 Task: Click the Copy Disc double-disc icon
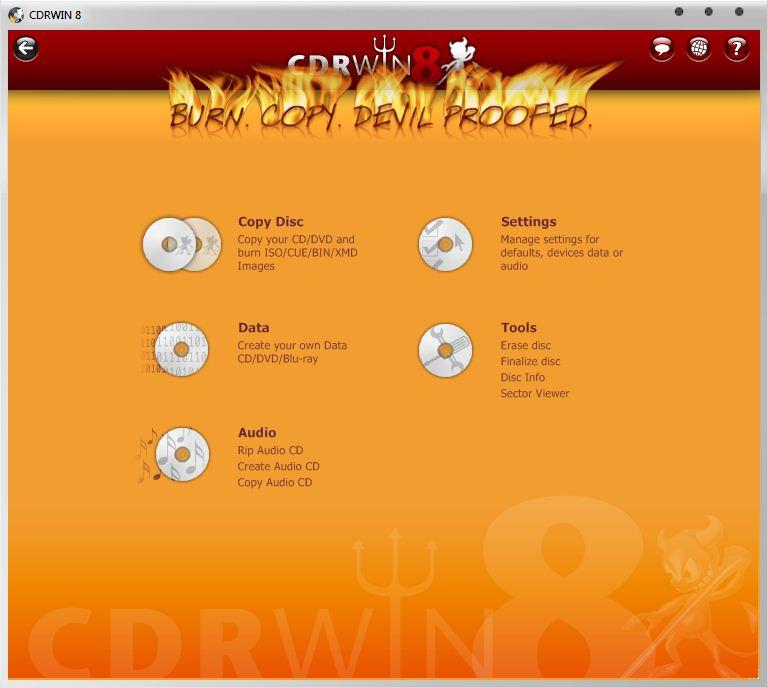tap(182, 244)
